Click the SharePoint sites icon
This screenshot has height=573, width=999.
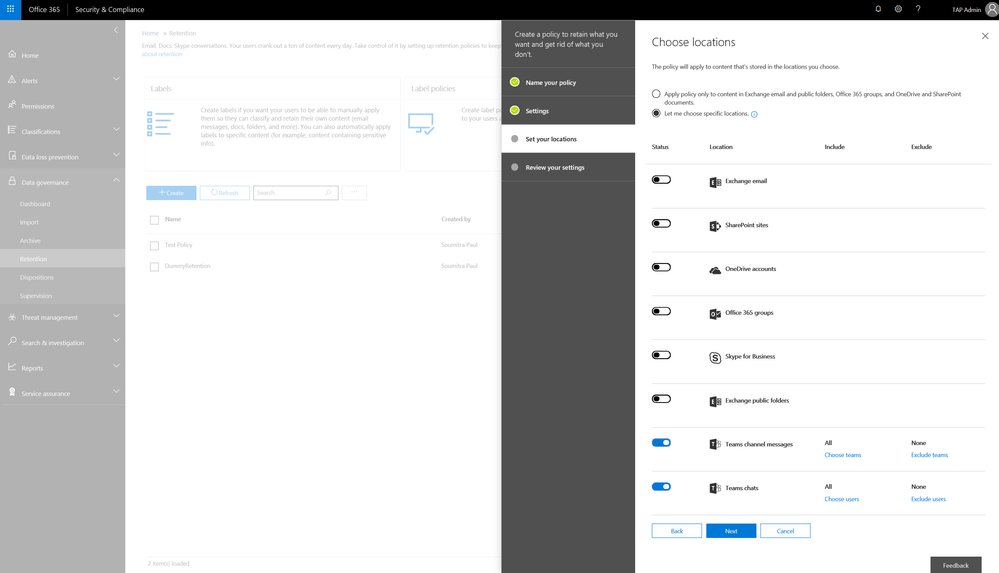(x=715, y=226)
